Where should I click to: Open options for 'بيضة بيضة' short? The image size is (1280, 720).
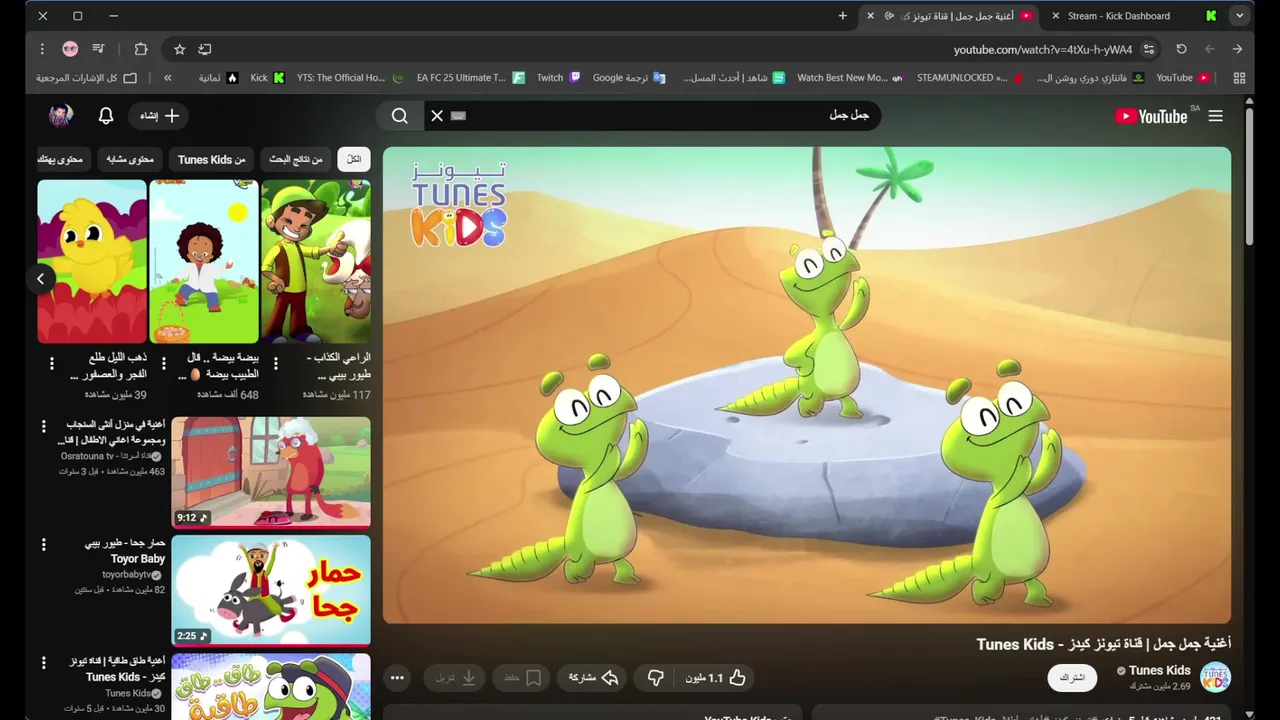point(164,364)
